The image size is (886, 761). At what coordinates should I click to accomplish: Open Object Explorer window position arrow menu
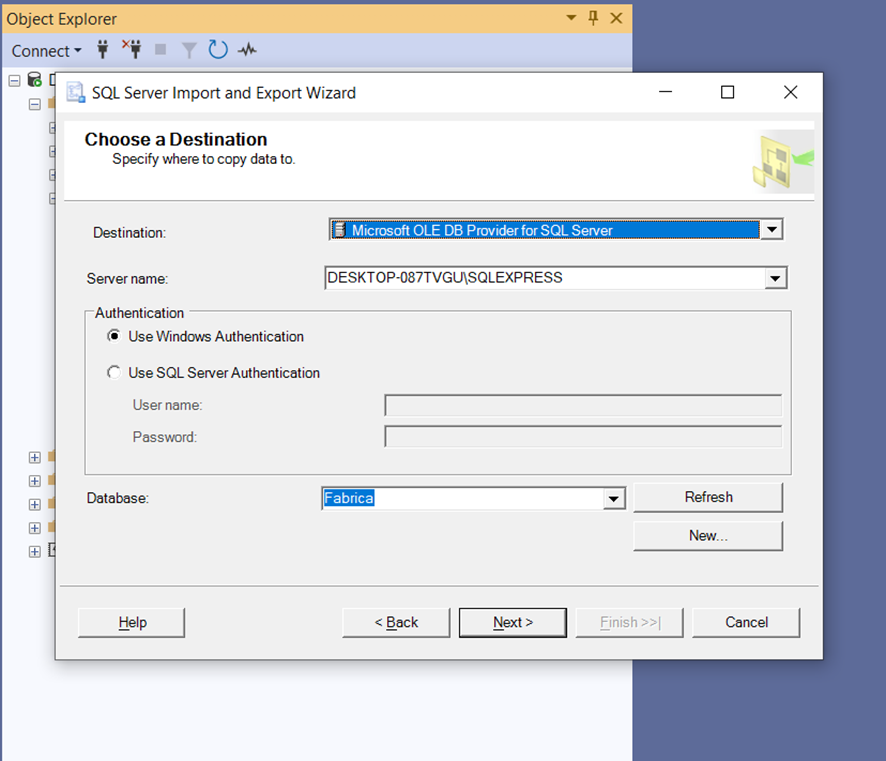pos(571,18)
